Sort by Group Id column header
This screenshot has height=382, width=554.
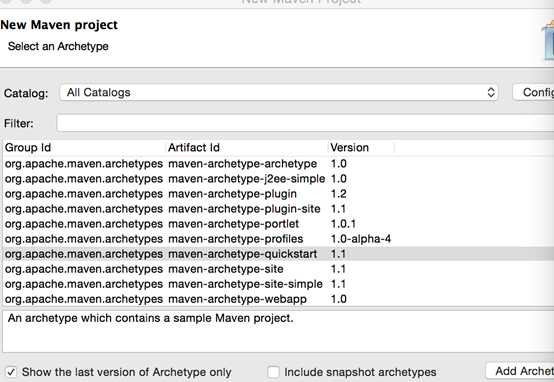pos(84,148)
